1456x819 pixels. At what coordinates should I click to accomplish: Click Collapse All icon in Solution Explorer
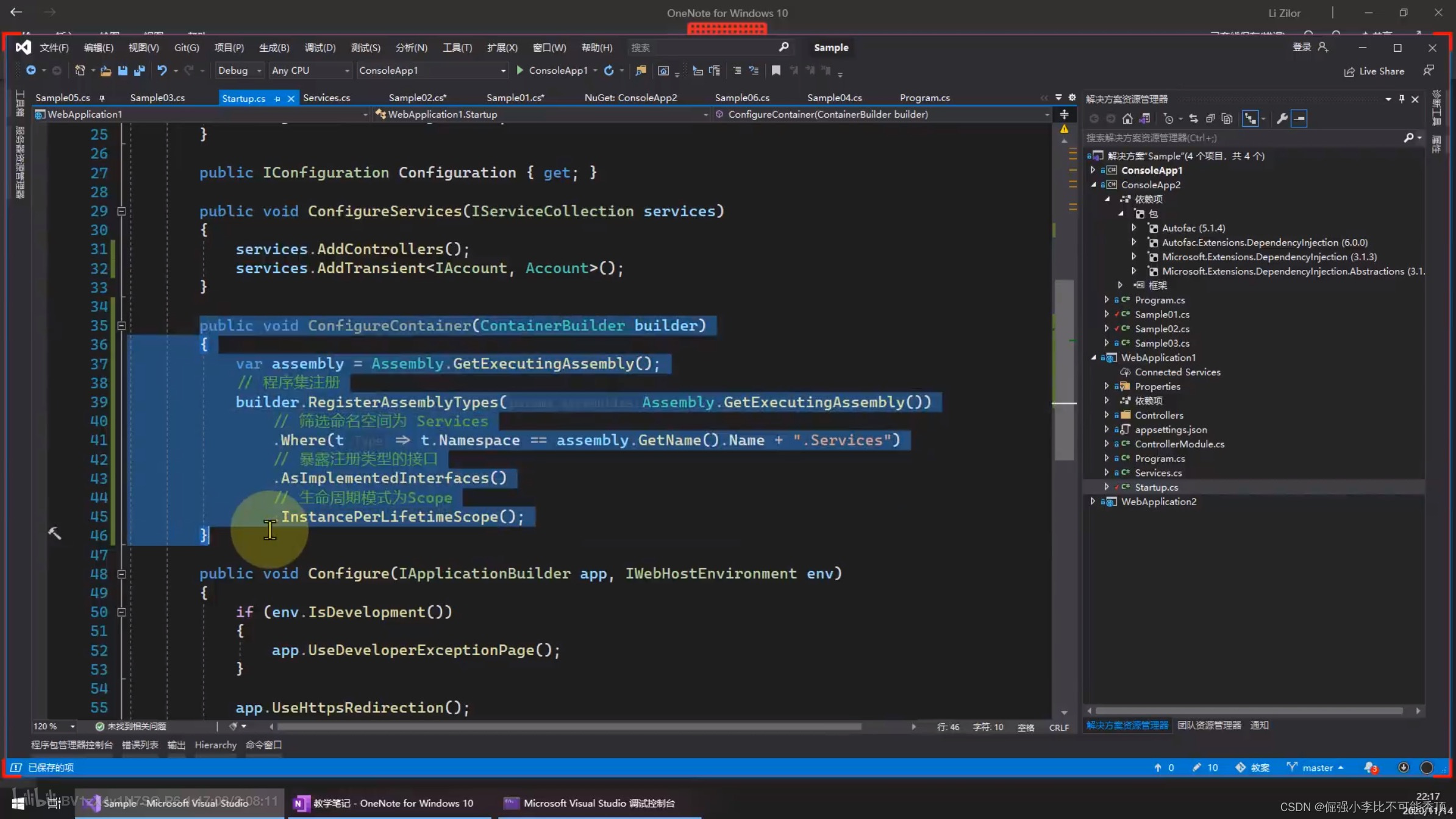(1210, 119)
